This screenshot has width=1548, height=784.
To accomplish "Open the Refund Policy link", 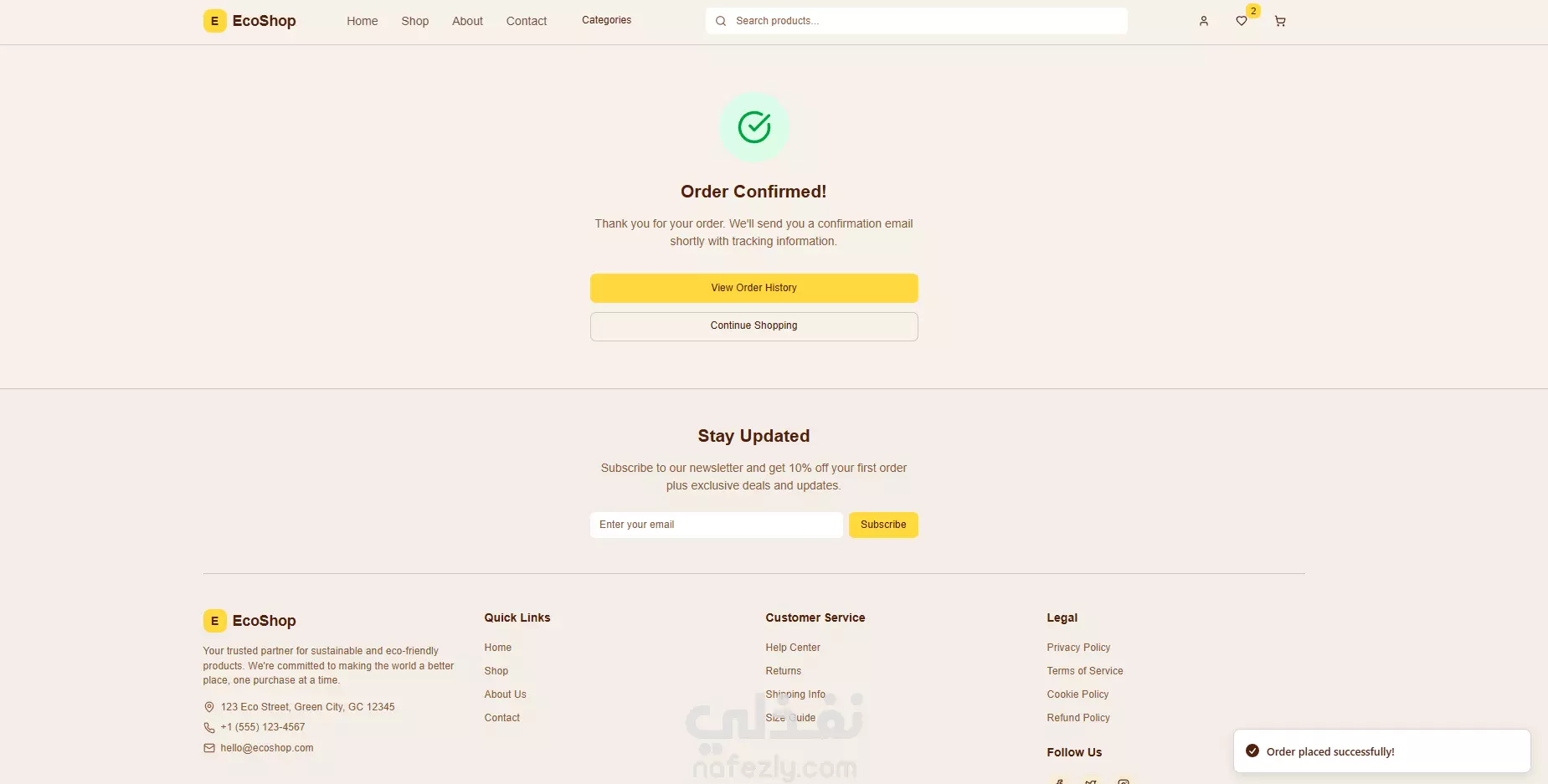I will pos(1078,718).
